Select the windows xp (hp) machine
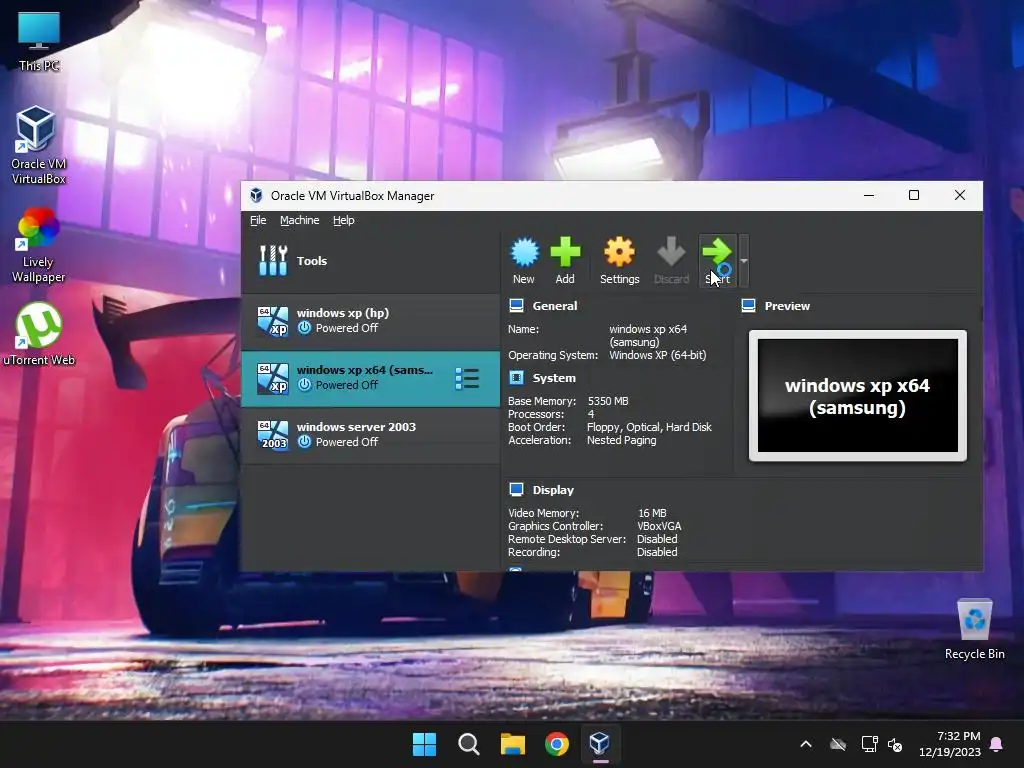Image resolution: width=1024 pixels, height=768 pixels. coord(371,321)
